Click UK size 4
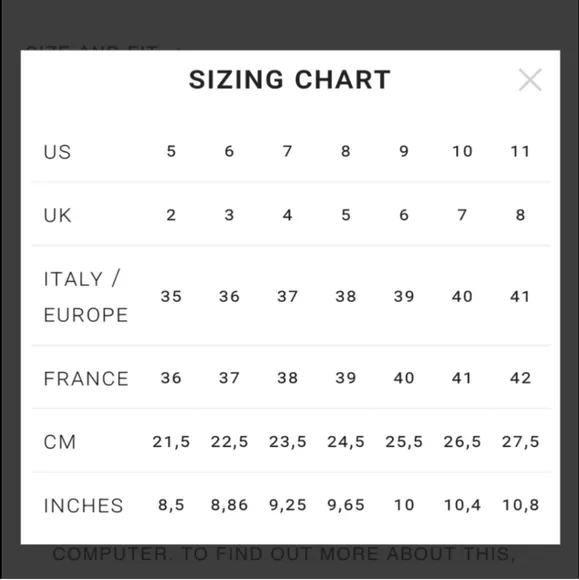 click(287, 215)
